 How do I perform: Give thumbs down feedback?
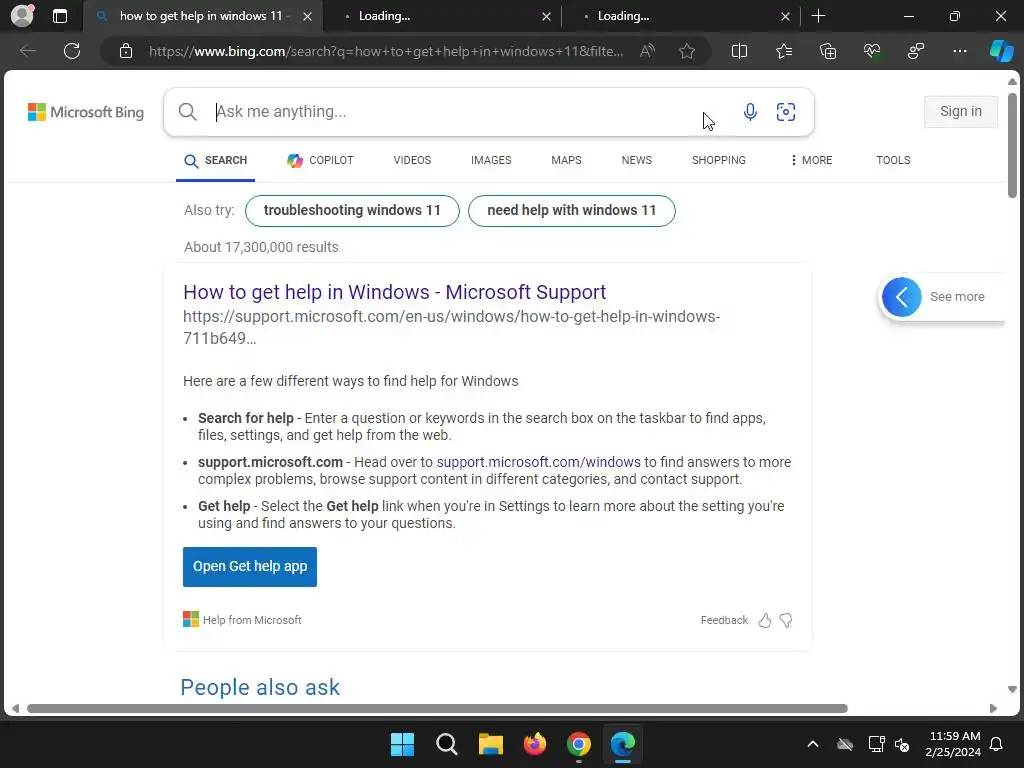[786, 620]
